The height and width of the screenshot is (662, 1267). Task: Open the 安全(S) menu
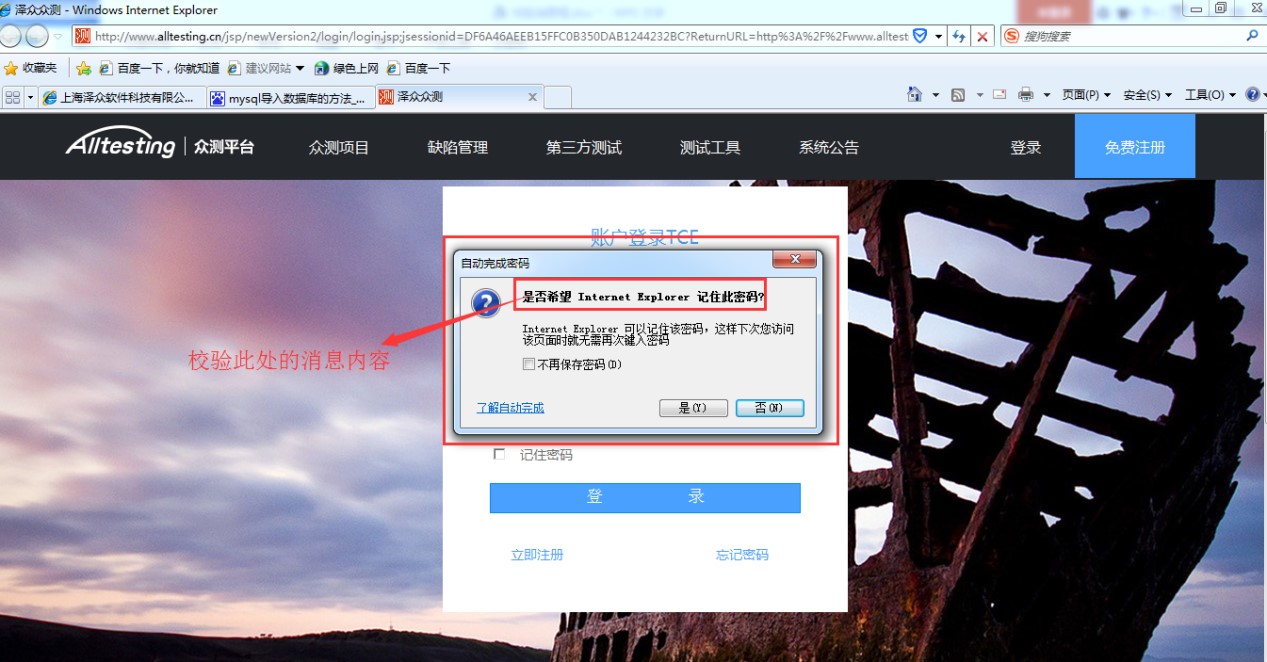click(x=1147, y=95)
